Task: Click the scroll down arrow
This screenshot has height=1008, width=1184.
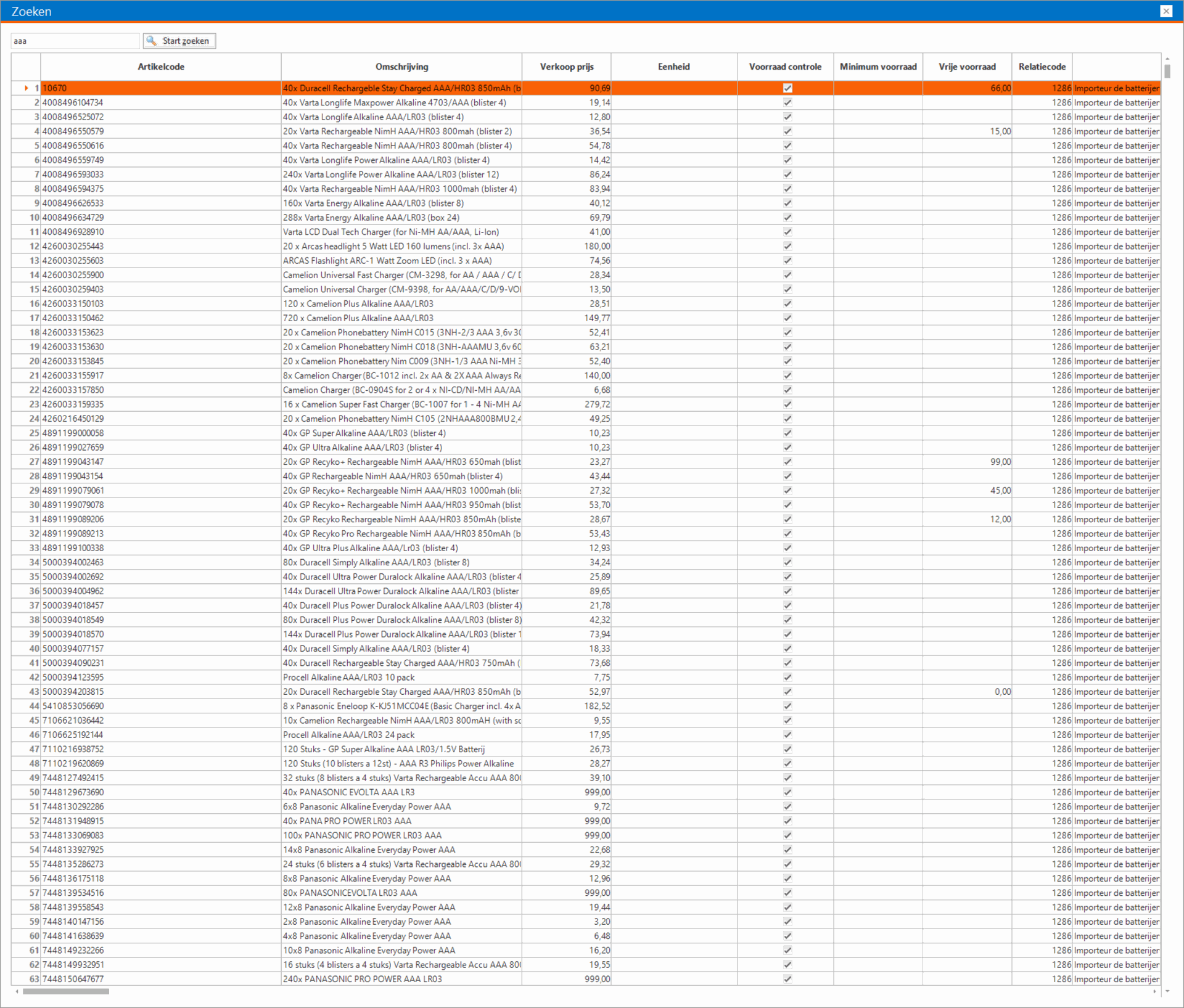Action: pyautogui.click(x=1167, y=991)
